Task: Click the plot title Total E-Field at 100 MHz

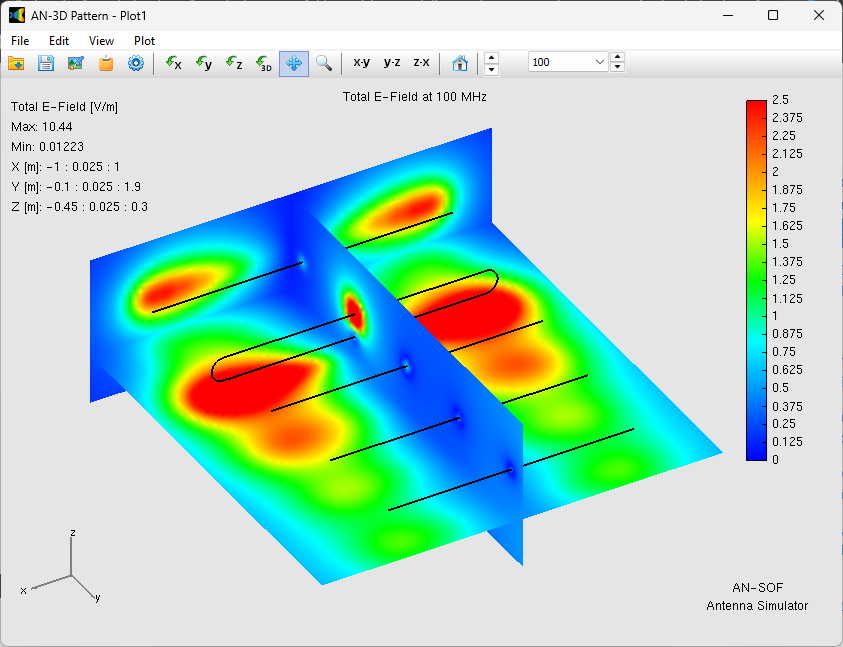Action: (x=415, y=97)
